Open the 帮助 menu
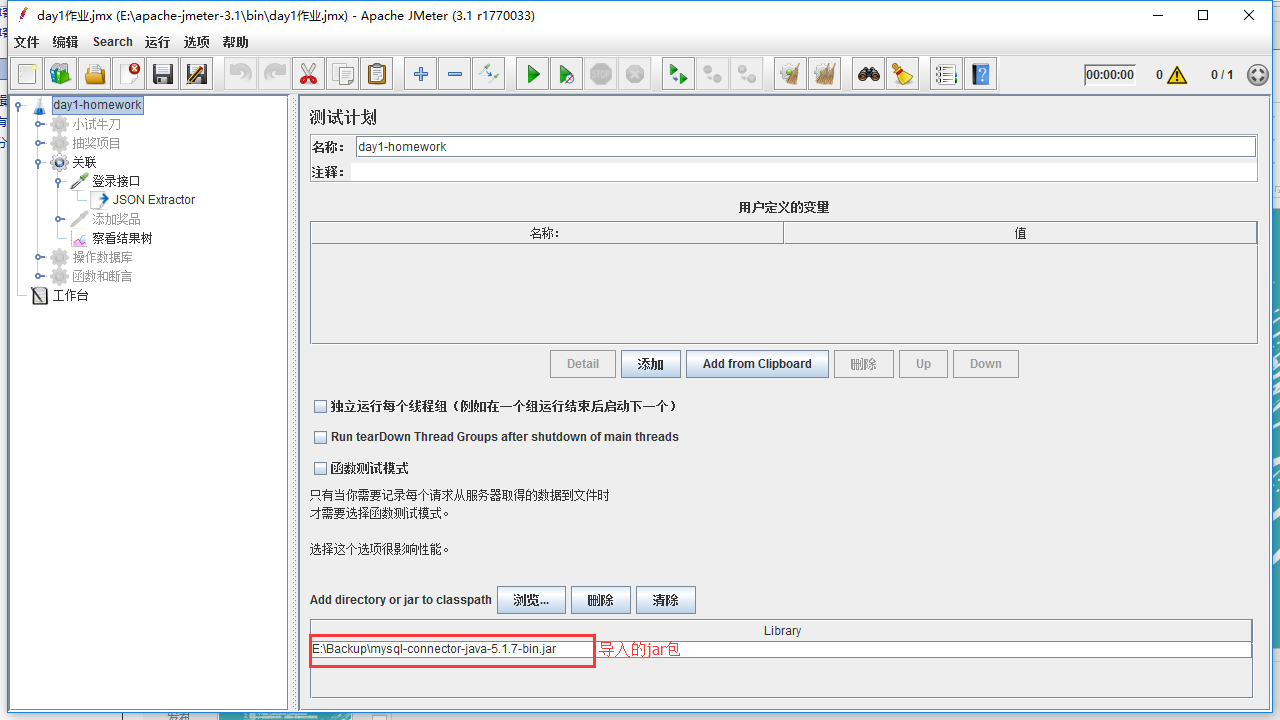The width and height of the screenshot is (1280, 720). tap(236, 42)
